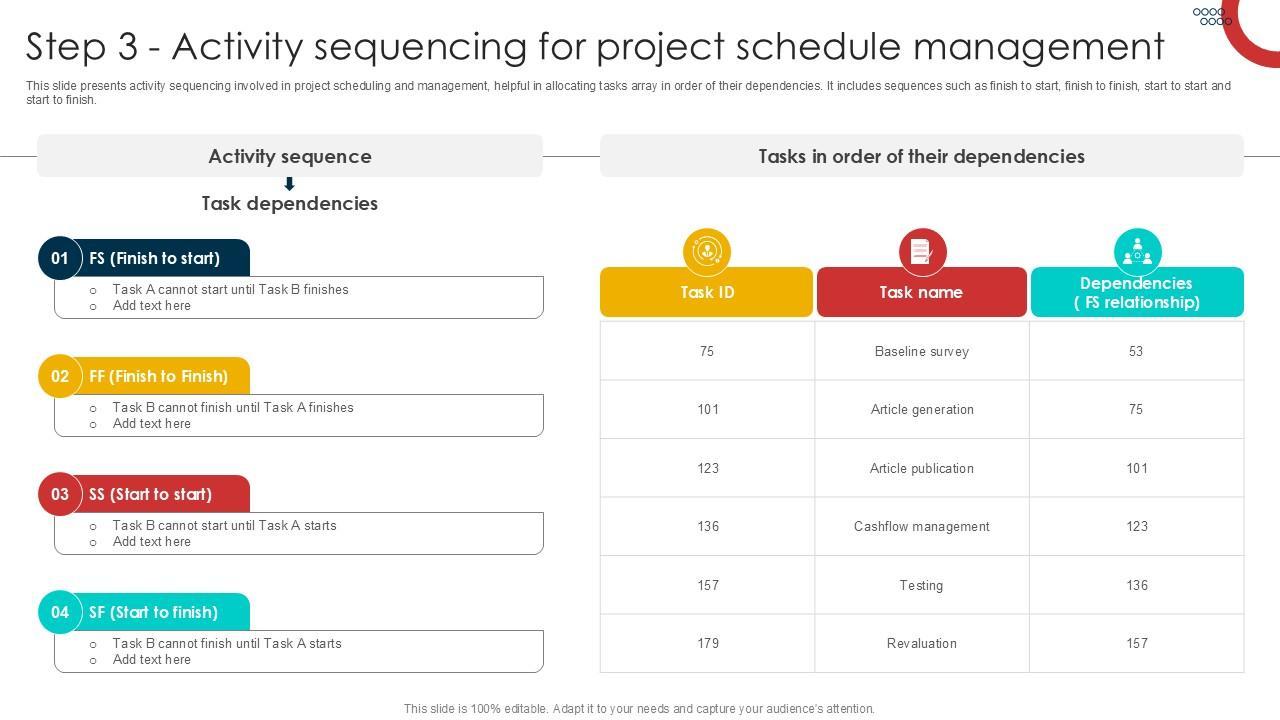
Task: Click the Baseline survey table cell
Action: pos(921,351)
